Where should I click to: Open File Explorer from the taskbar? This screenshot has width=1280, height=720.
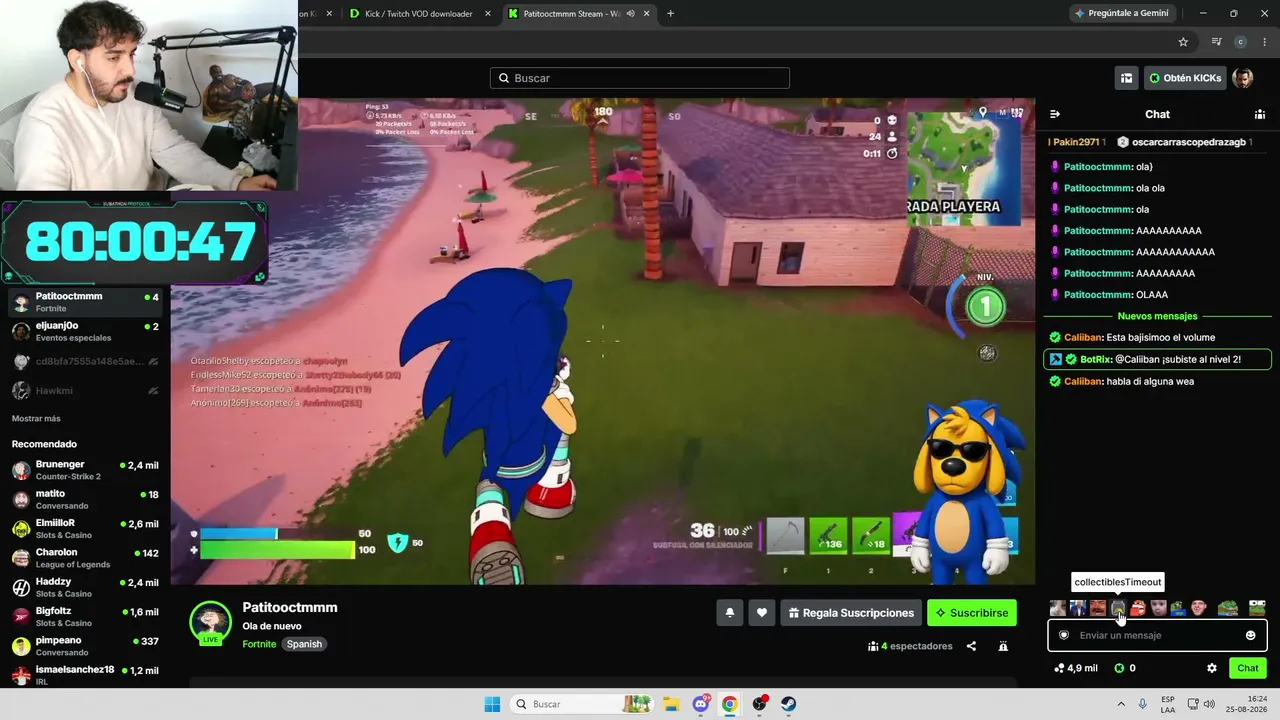pos(671,704)
